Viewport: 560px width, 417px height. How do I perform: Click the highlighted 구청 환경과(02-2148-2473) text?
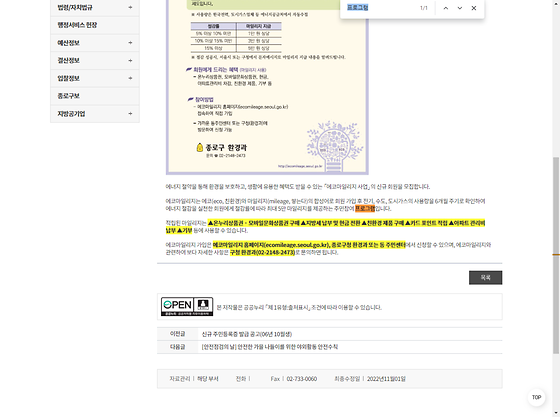(x=262, y=252)
